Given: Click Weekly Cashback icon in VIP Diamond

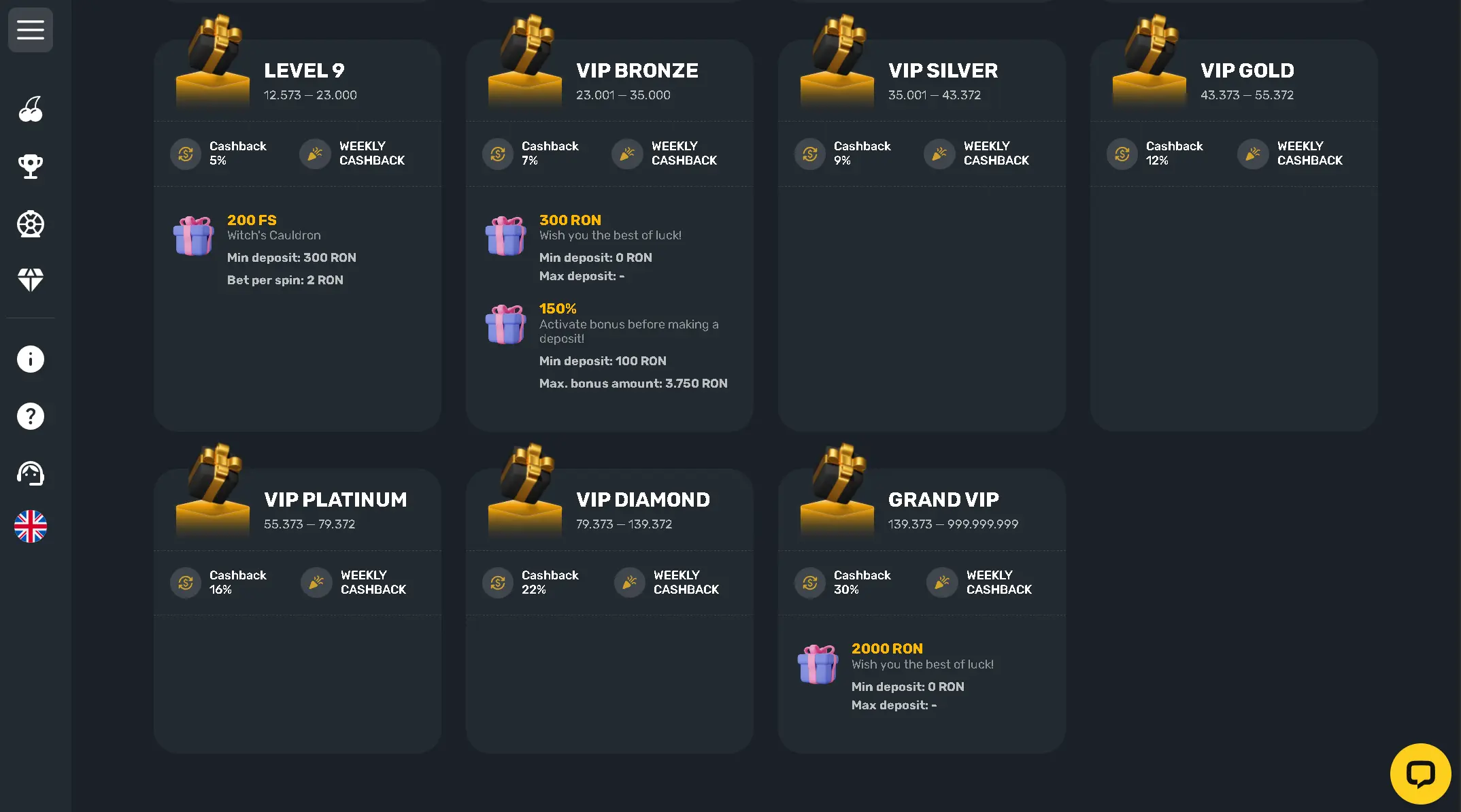Looking at the screenshot, I should [630, 583].
